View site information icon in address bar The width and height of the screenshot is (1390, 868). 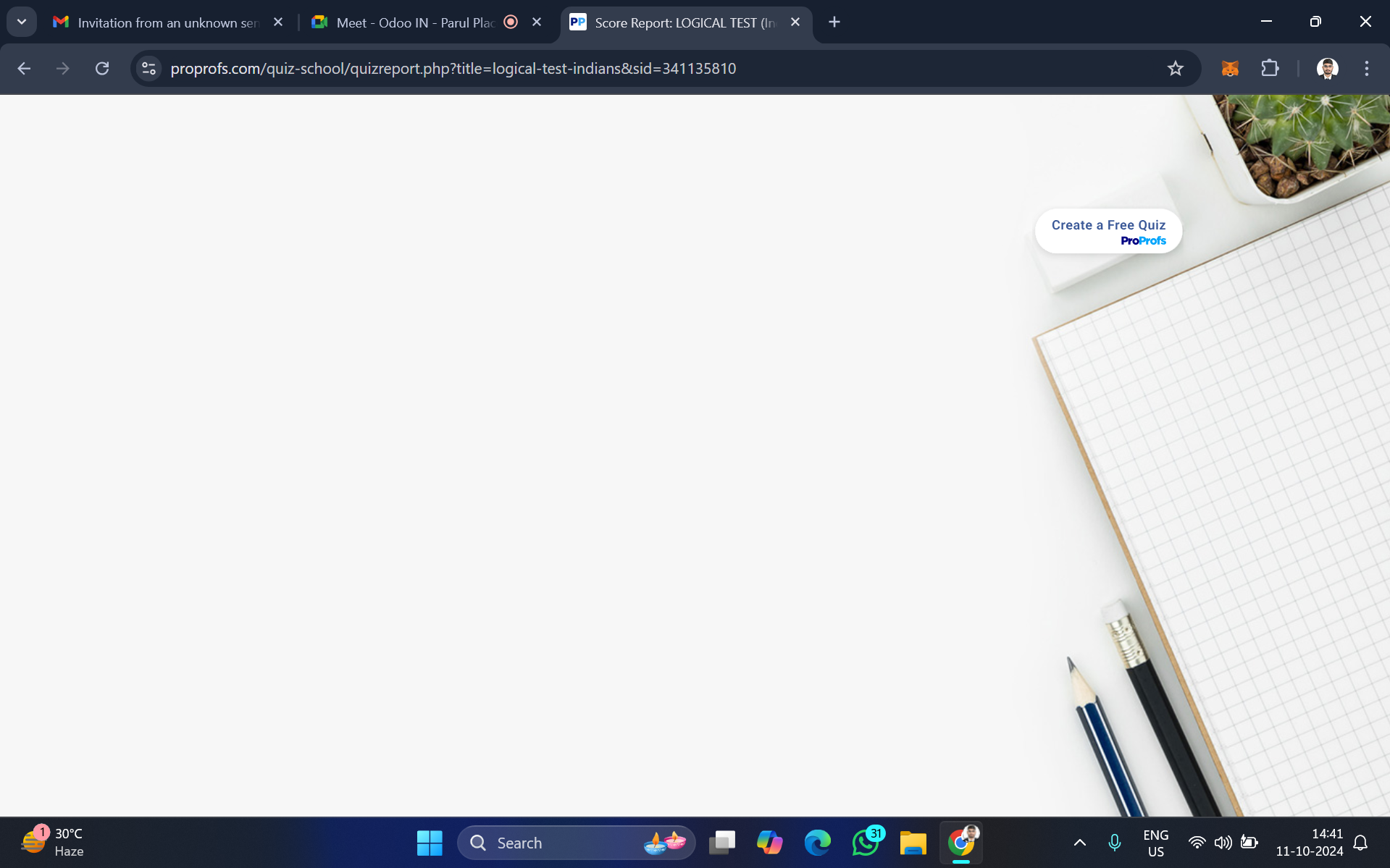(x=148, y=69)
